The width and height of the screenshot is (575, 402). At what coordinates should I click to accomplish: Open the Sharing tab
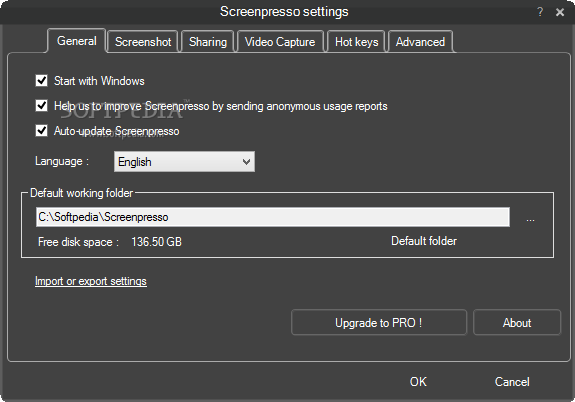click(208, 42)
